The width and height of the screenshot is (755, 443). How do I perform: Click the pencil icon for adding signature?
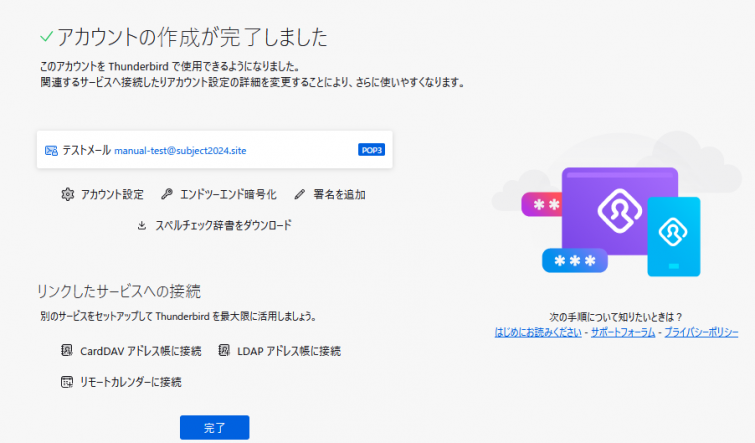[x=299, y=194]
